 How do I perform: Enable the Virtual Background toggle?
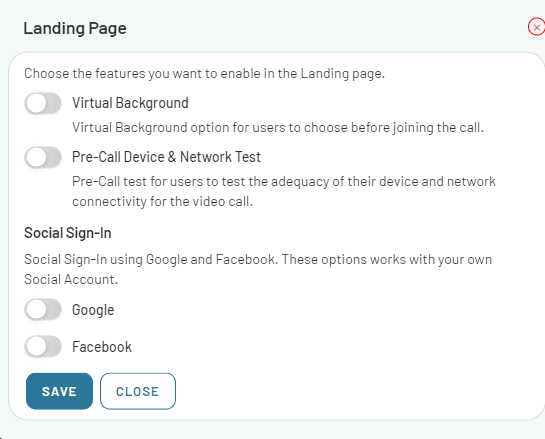(43, 103)
